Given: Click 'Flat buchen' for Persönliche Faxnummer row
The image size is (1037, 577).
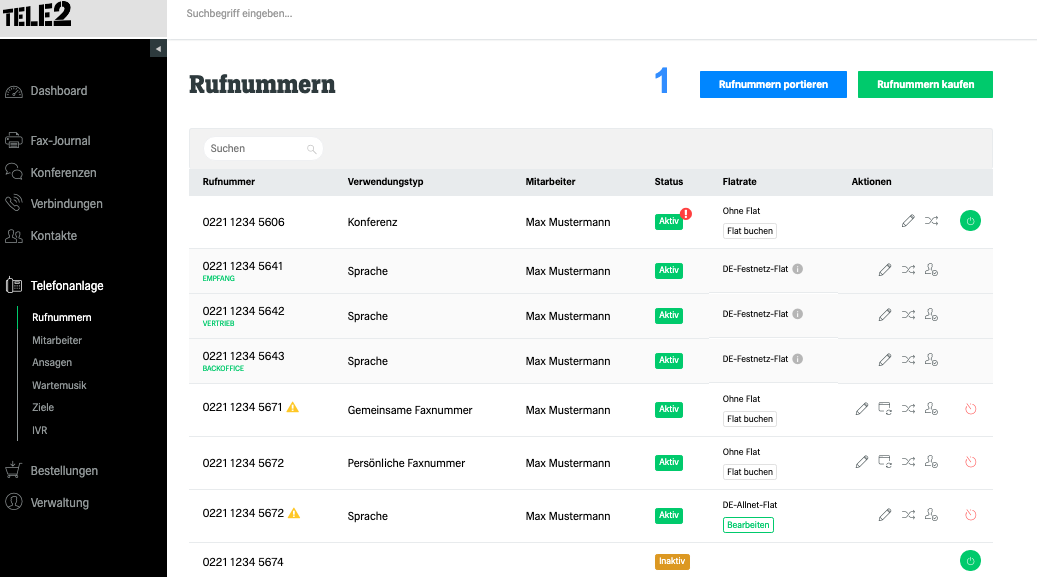Looking at the screenshot, I should click(x=749, y=472).
